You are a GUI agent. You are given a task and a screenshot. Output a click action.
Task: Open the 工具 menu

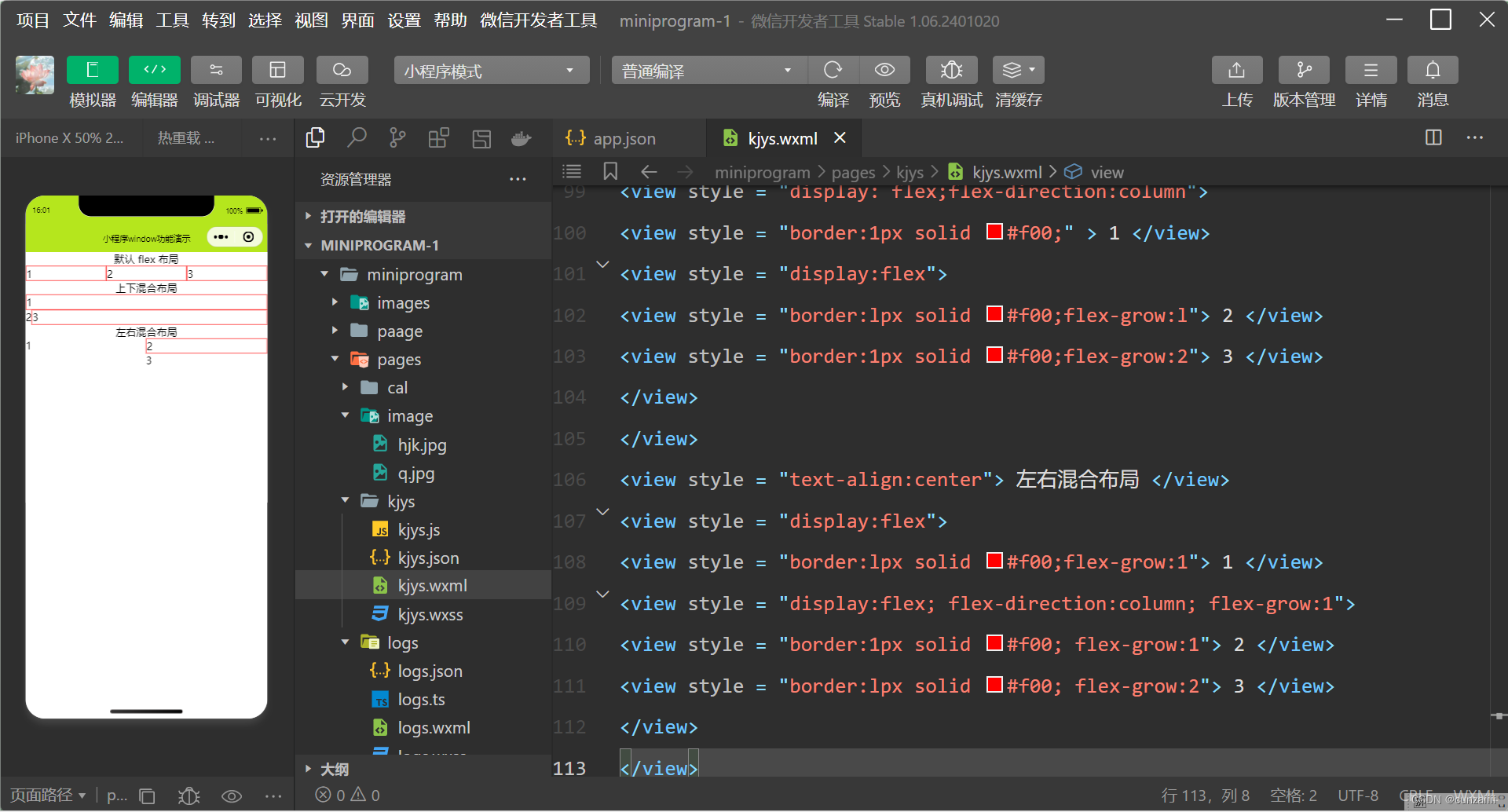(172, 20)
